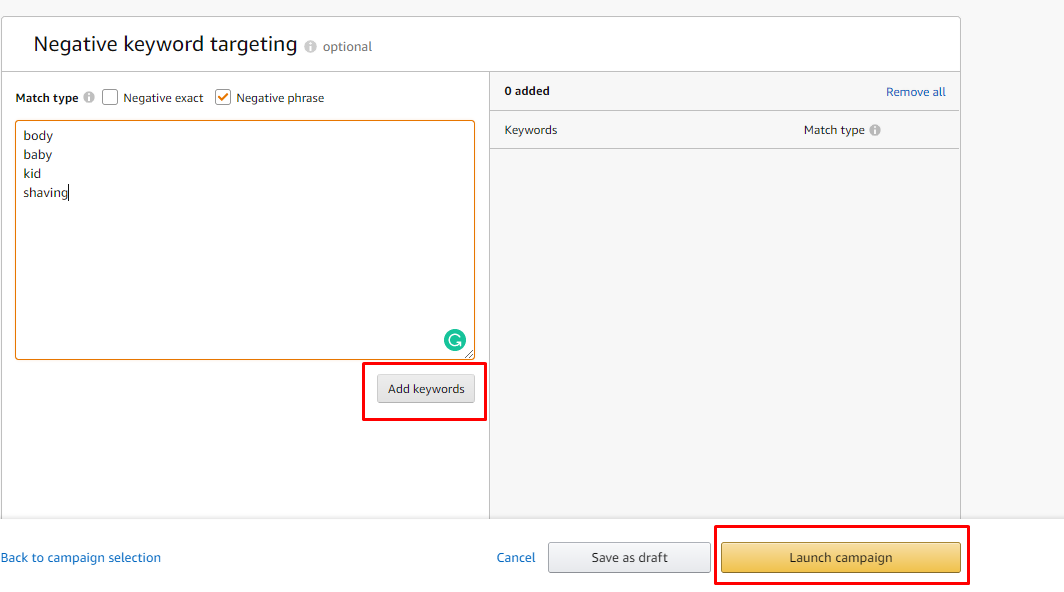
Task: Go back to campaign selection
Action: tap(81, 557)
